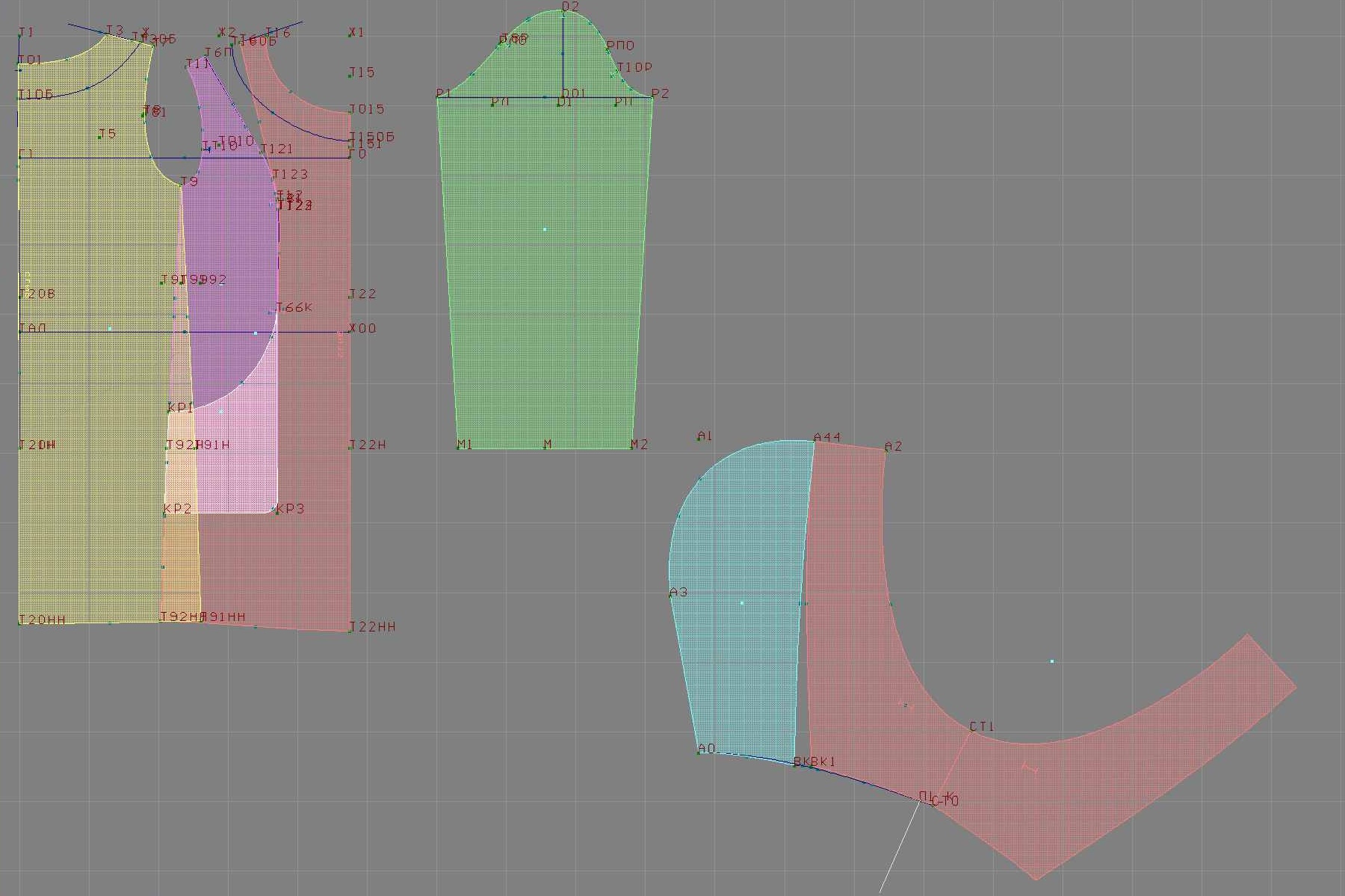Select point X00 on the waist line
1345x896 pixels.
tap(350, 331)
